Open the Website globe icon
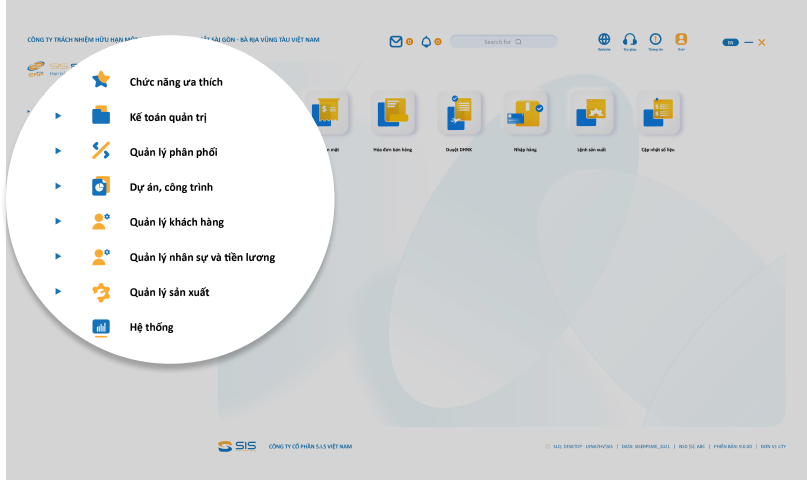The width and height of the screenshot is (807, 481). (x=604, y=40)
